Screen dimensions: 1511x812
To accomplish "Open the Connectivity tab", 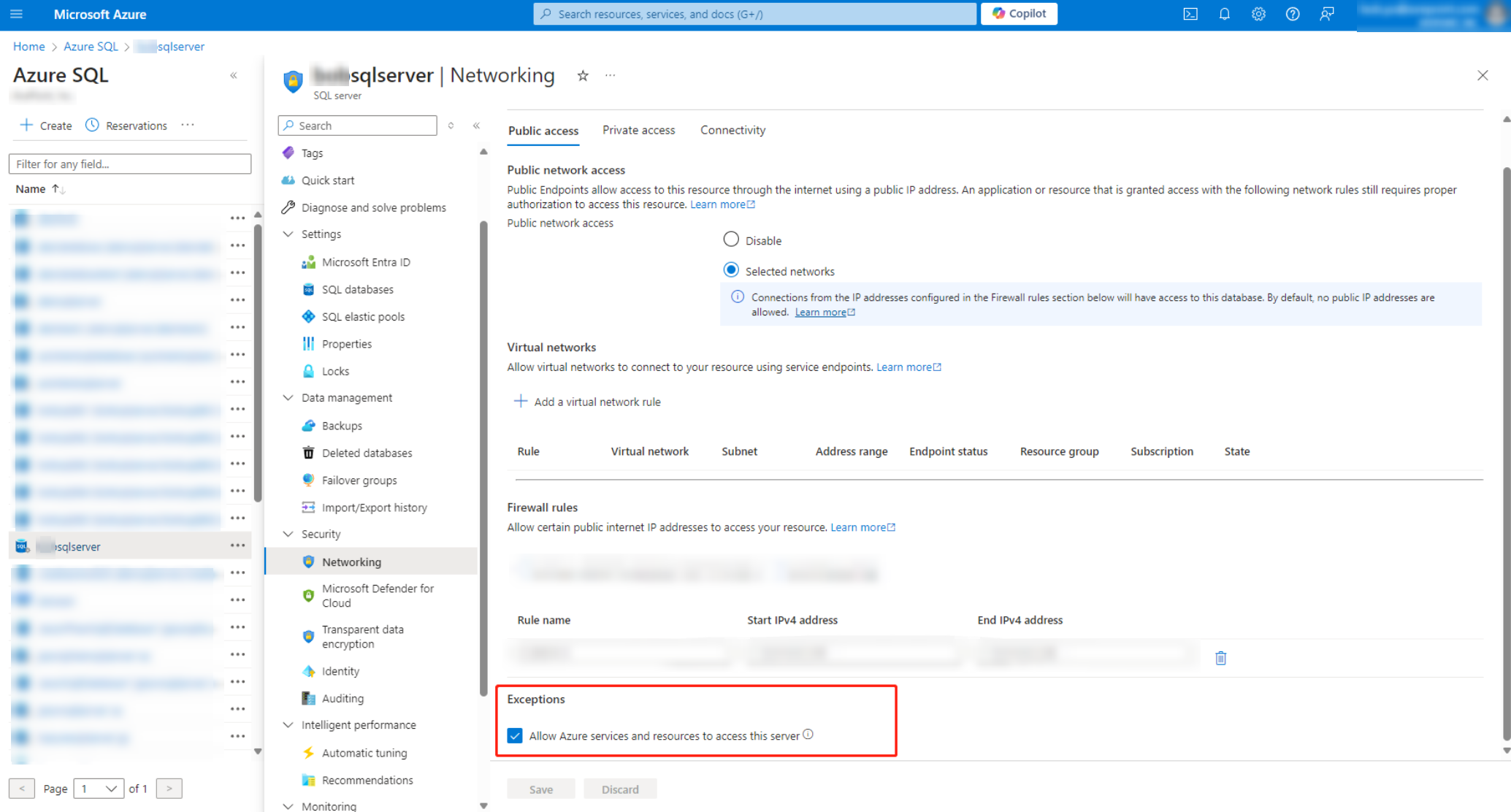I will tap(732, 130).
